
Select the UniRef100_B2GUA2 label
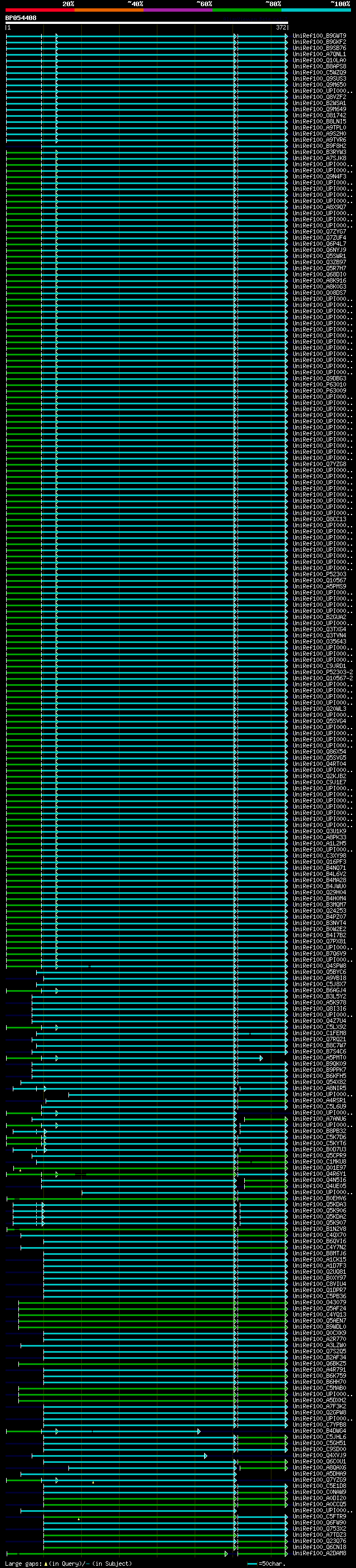(x=319, y=617)
